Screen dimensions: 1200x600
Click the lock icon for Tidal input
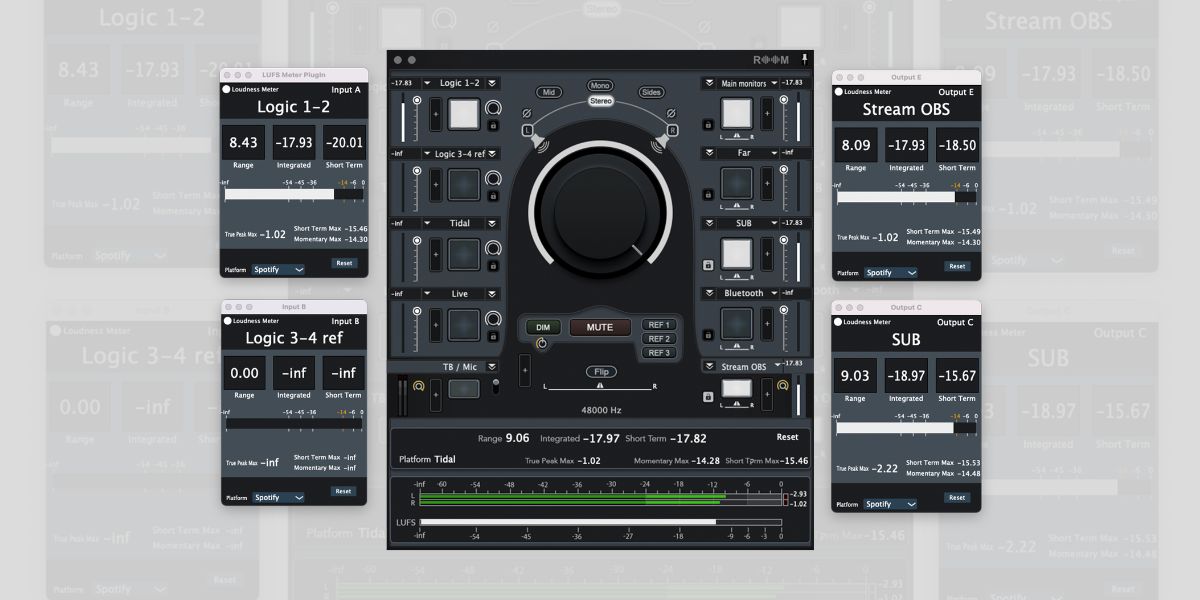(x=492, y=265)
